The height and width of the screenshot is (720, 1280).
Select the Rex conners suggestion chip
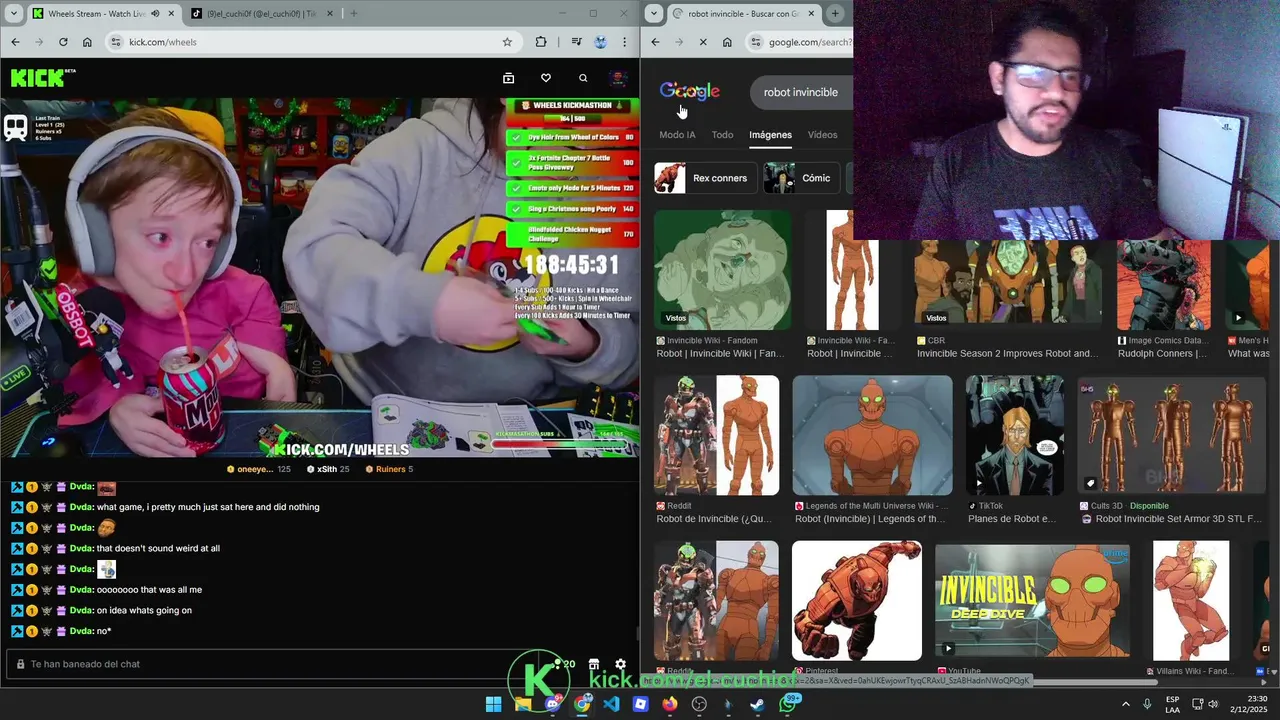(x=704, y=178)
